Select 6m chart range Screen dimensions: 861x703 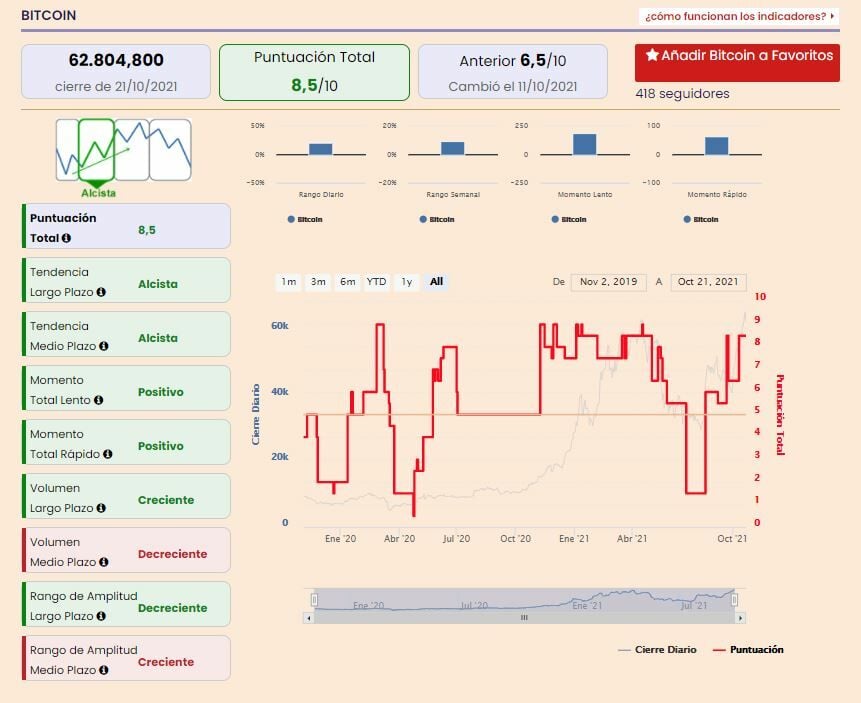pyautogui.click(x=348, y=282)
